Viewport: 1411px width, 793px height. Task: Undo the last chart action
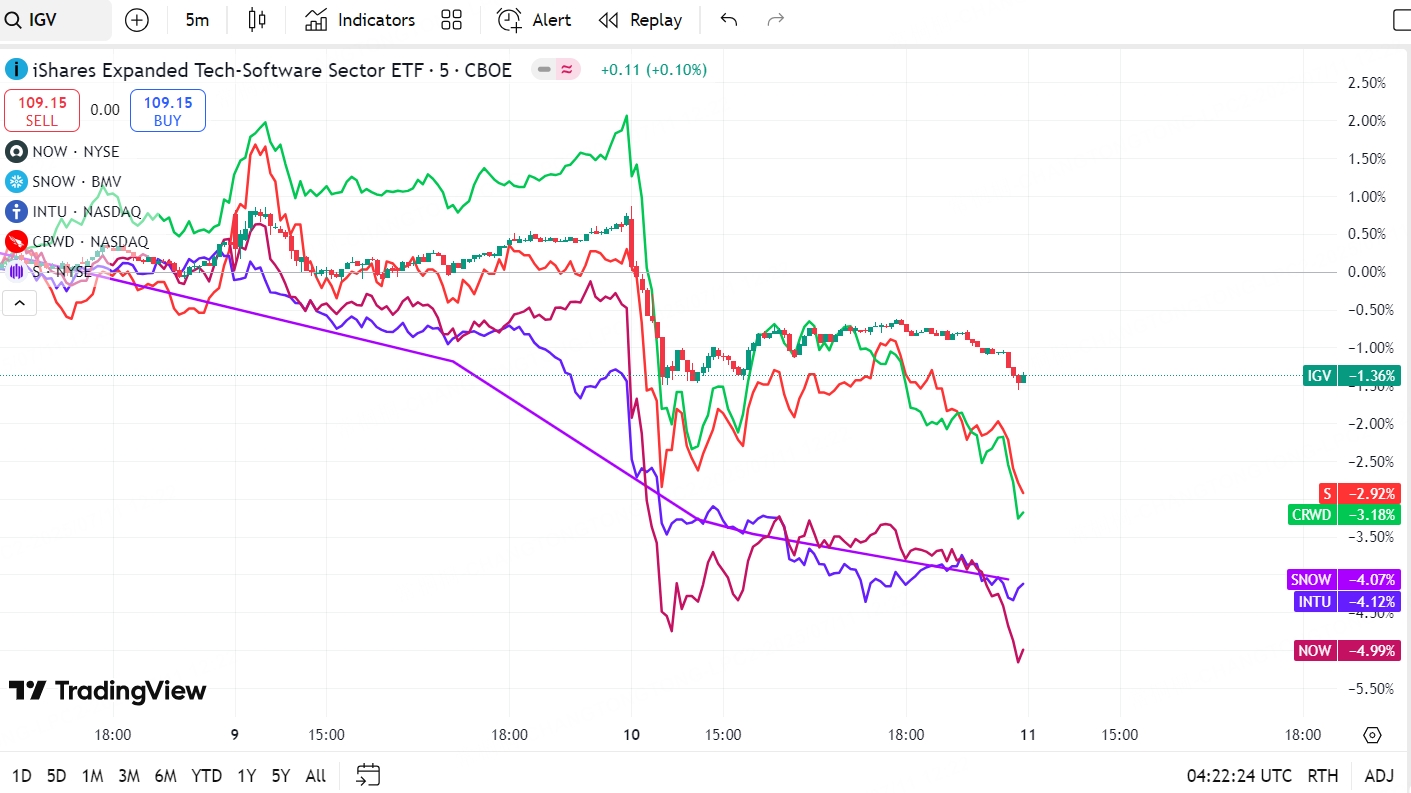coord(729,20)
